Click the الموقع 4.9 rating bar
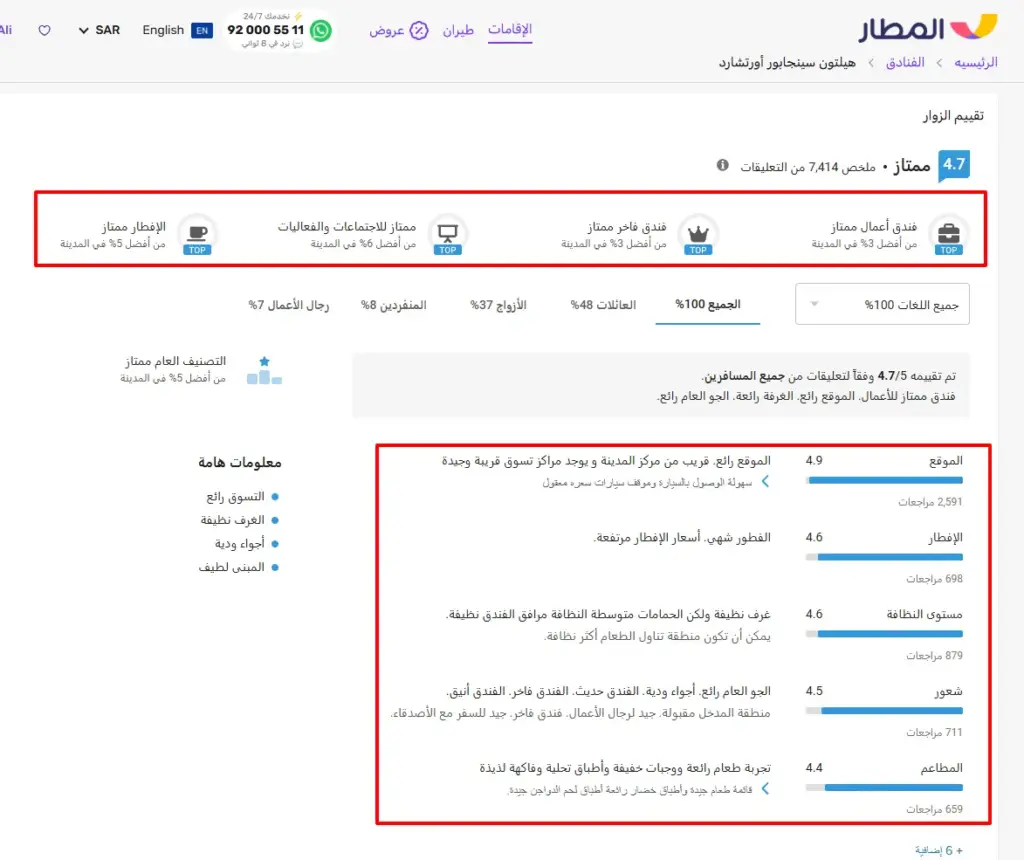The image size is (1024, 860). pos(884,480)
